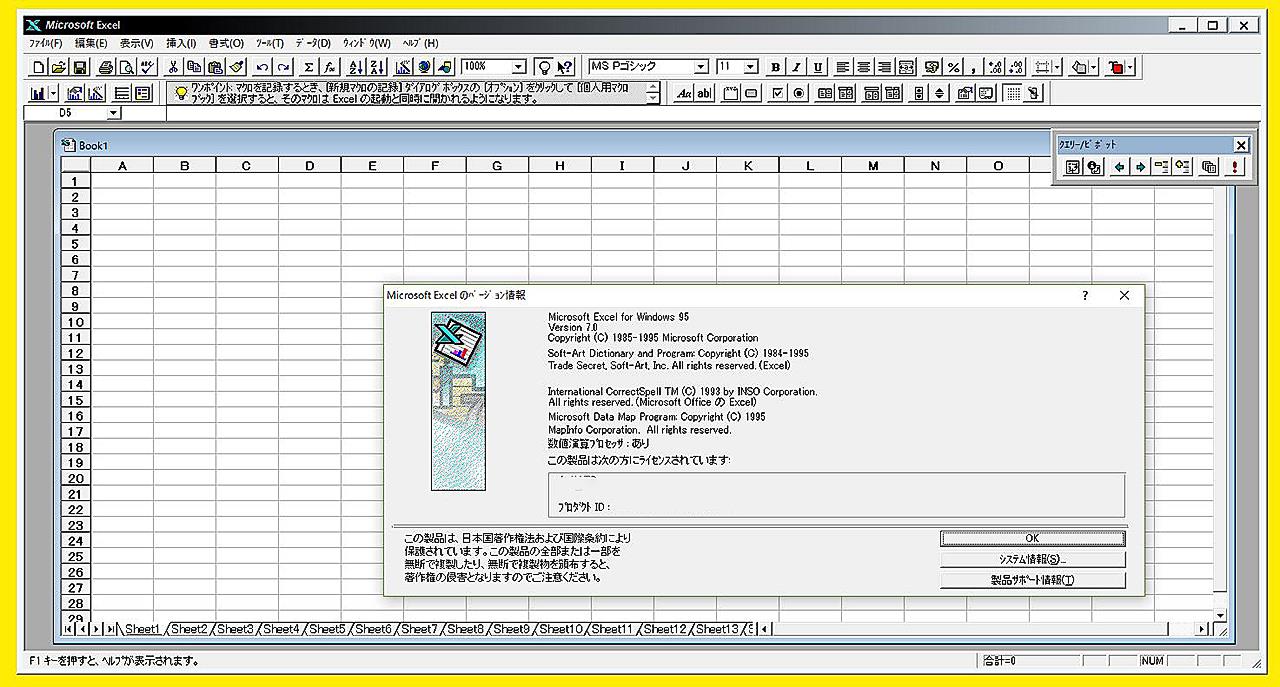
Task: Select the Check Box control tool
Action: 777,93
